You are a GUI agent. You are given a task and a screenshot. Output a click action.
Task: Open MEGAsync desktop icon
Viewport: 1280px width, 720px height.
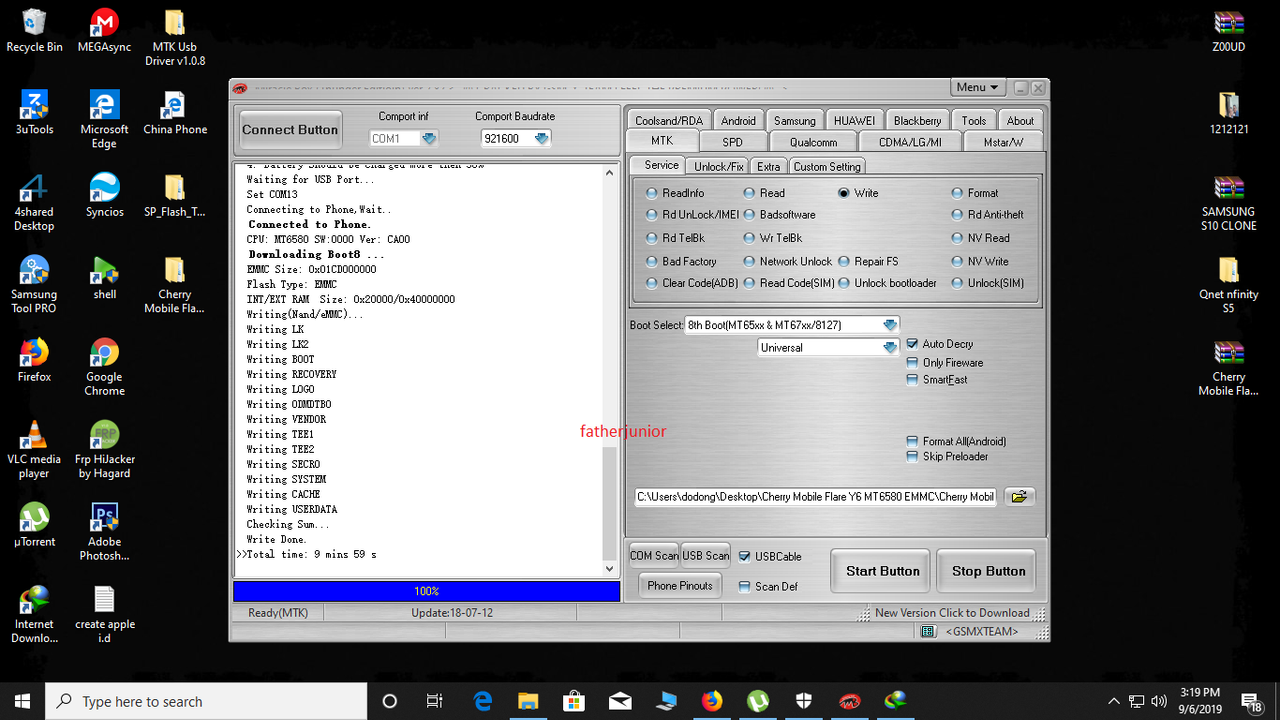105,30
